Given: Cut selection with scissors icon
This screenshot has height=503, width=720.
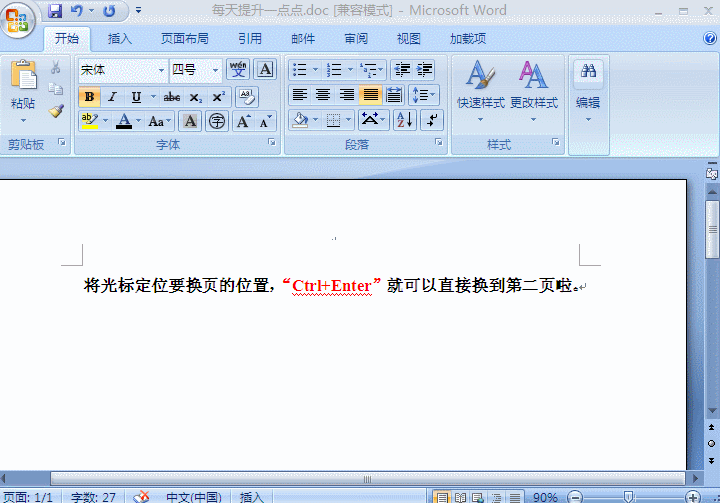Looking at the screenshot, I should coord(56,68).
